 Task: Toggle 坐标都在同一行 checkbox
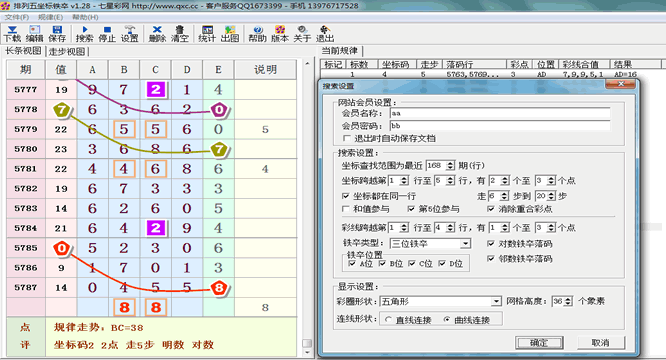coord(346,196)
